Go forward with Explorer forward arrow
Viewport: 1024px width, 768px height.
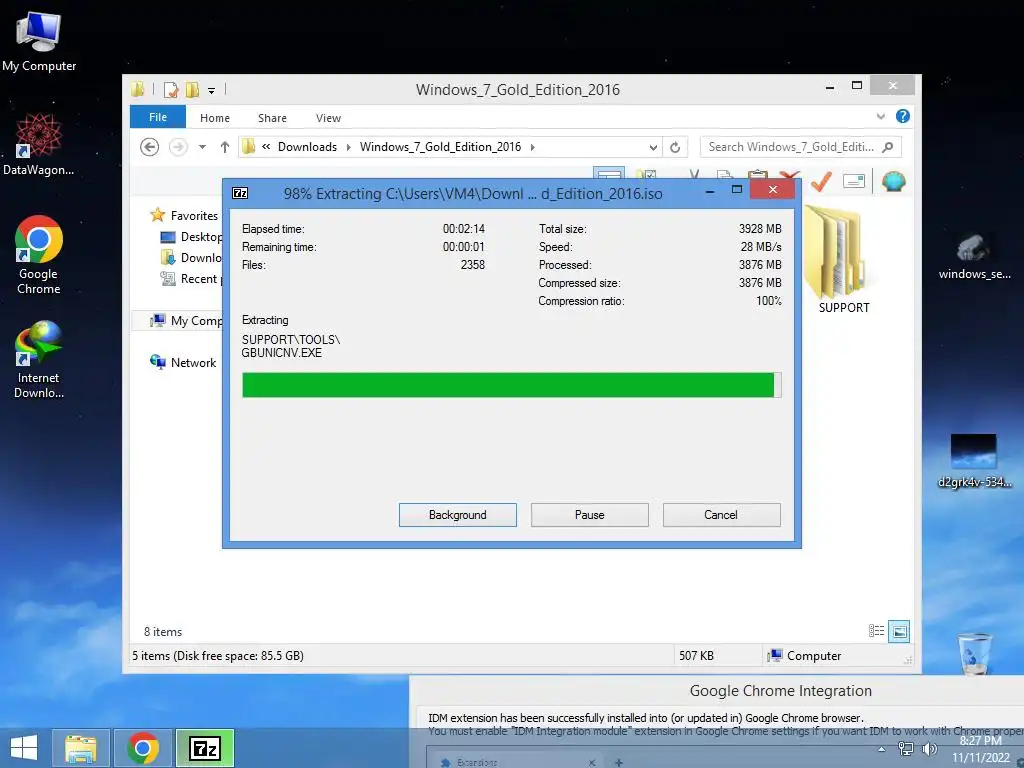(178, 147)
